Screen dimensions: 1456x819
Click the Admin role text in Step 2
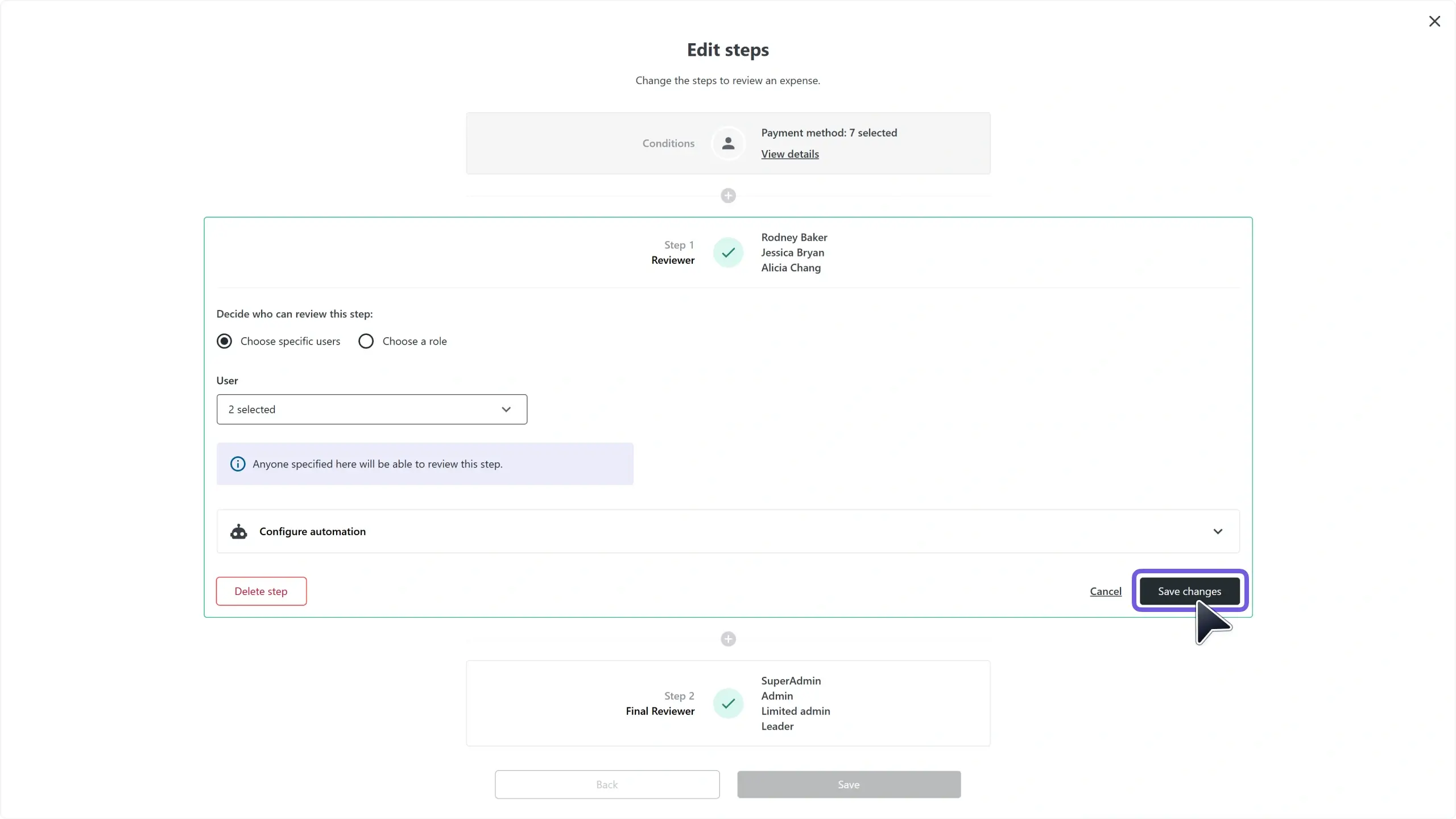point(777,696)
